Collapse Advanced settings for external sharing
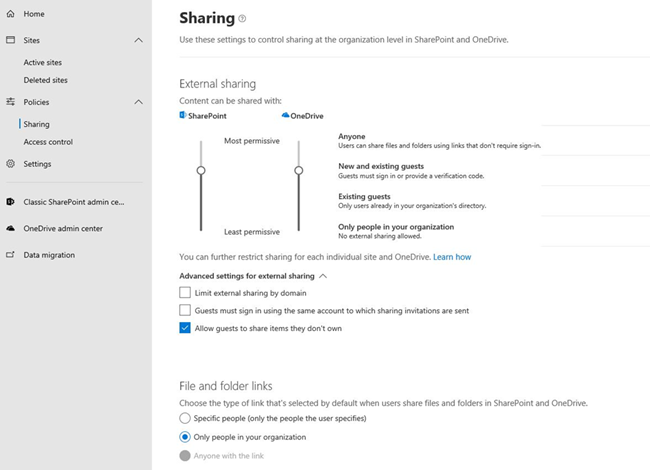 323,276
